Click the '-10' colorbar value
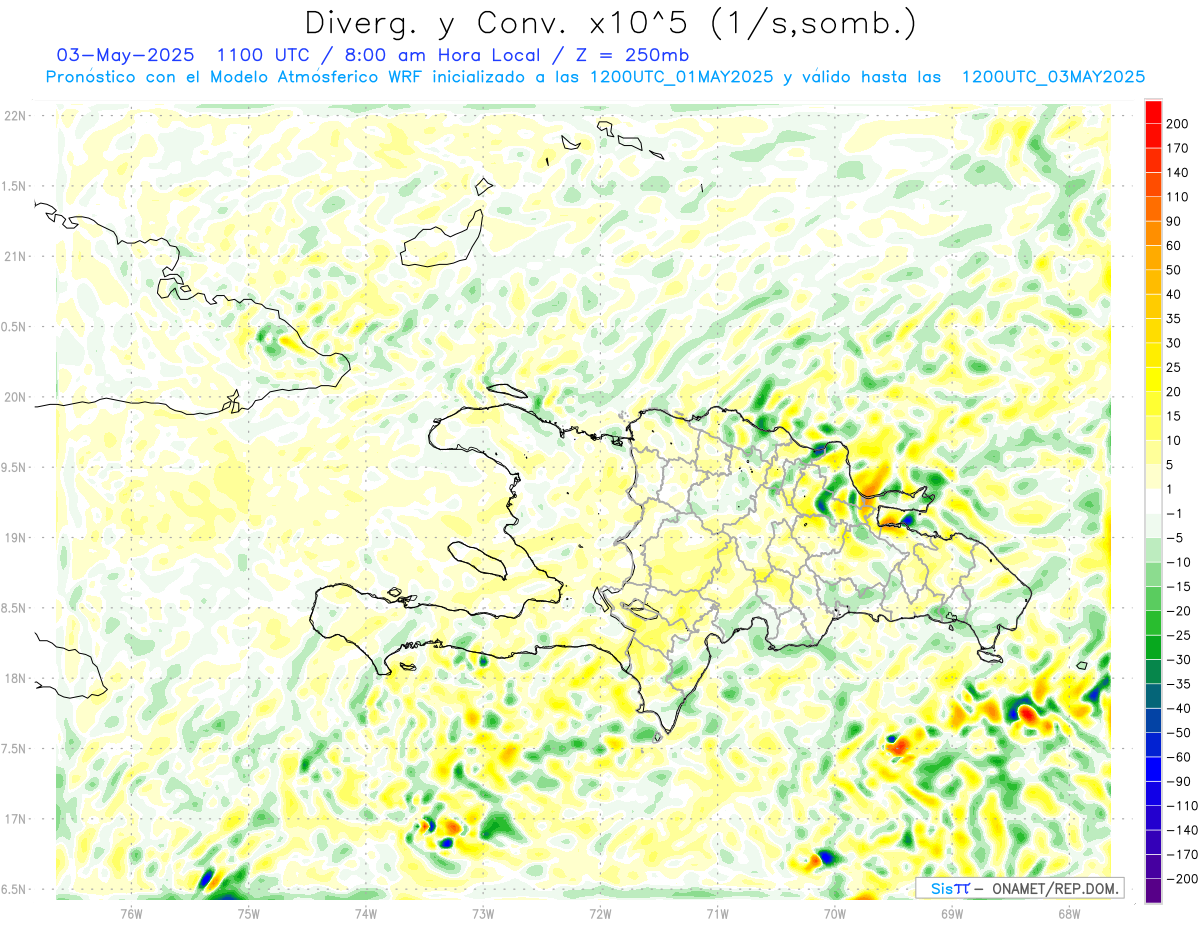The image size is (1200, 927). click(1178, 562)
